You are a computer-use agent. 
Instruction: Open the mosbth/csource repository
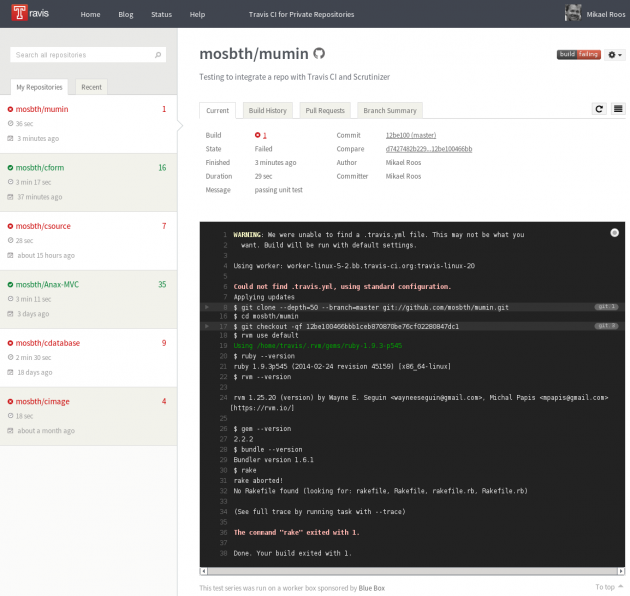43,226
